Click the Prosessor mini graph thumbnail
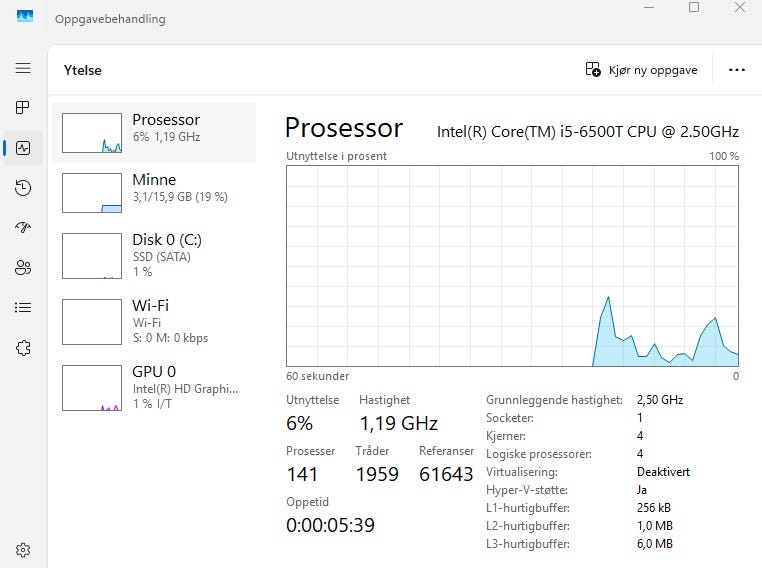 tap(92, 133)
